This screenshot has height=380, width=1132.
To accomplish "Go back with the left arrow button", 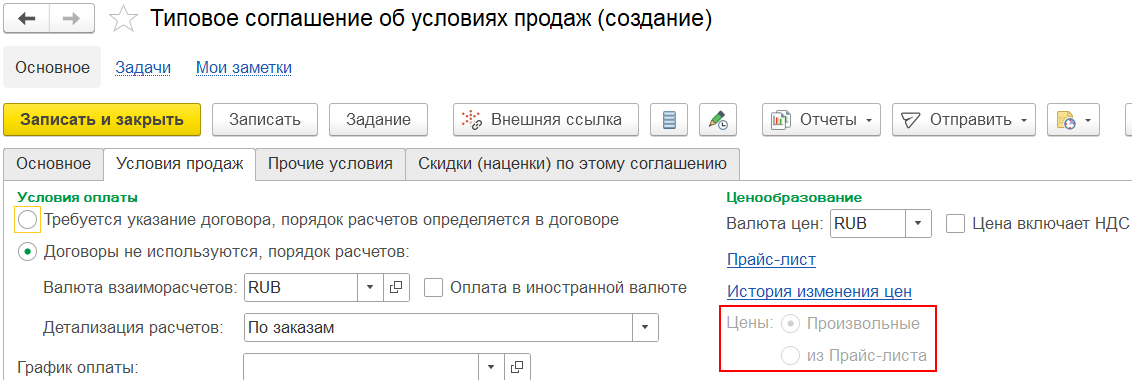I will (x=28, y=19).
